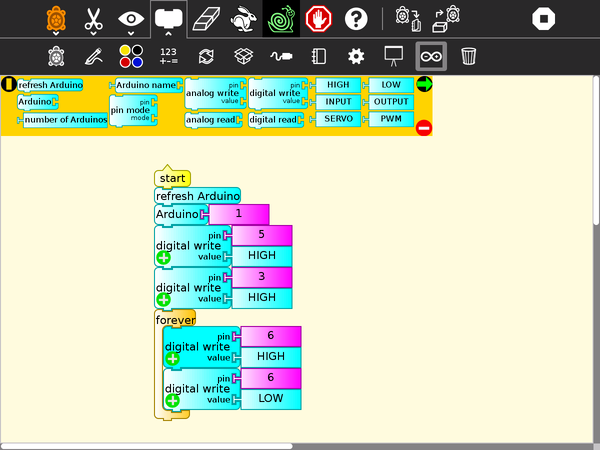The width and height of the screenshot is (600, 450).
Task: Open the pen palette pencil icon
Action: click(x=94, y=56)
